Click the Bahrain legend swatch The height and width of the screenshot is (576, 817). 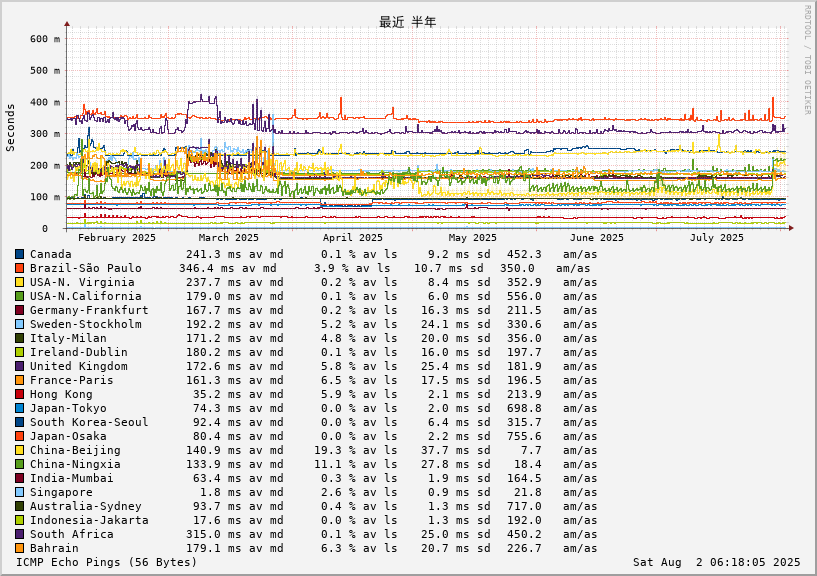coord(19,548)
